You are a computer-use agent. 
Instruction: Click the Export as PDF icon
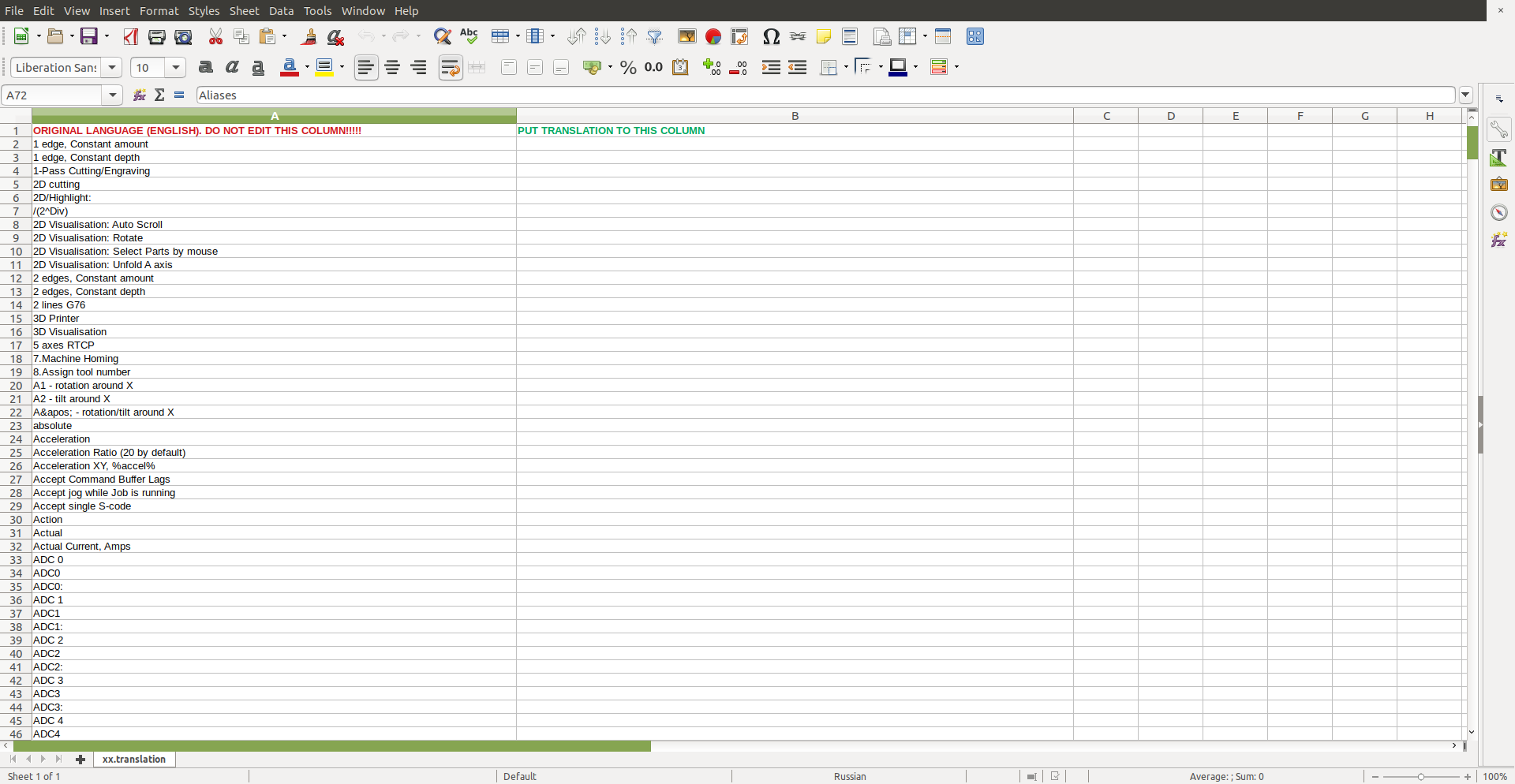click(x=130, y=36)
